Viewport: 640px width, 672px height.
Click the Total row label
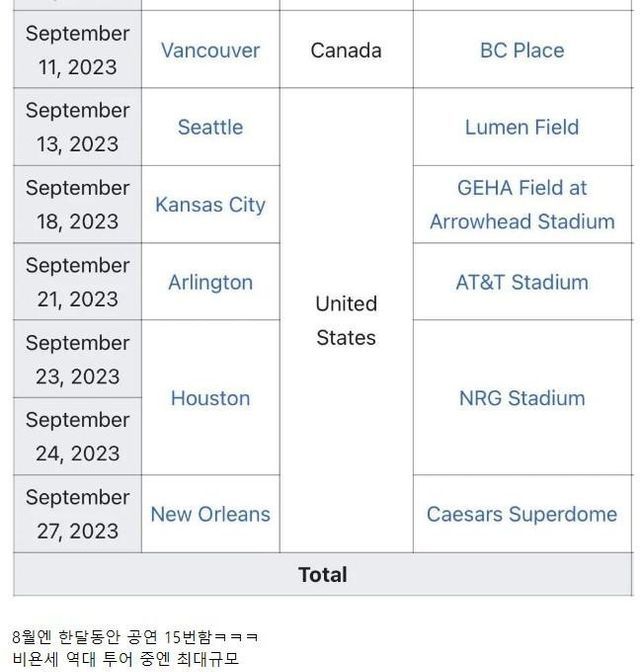click(x=323, y=575)
